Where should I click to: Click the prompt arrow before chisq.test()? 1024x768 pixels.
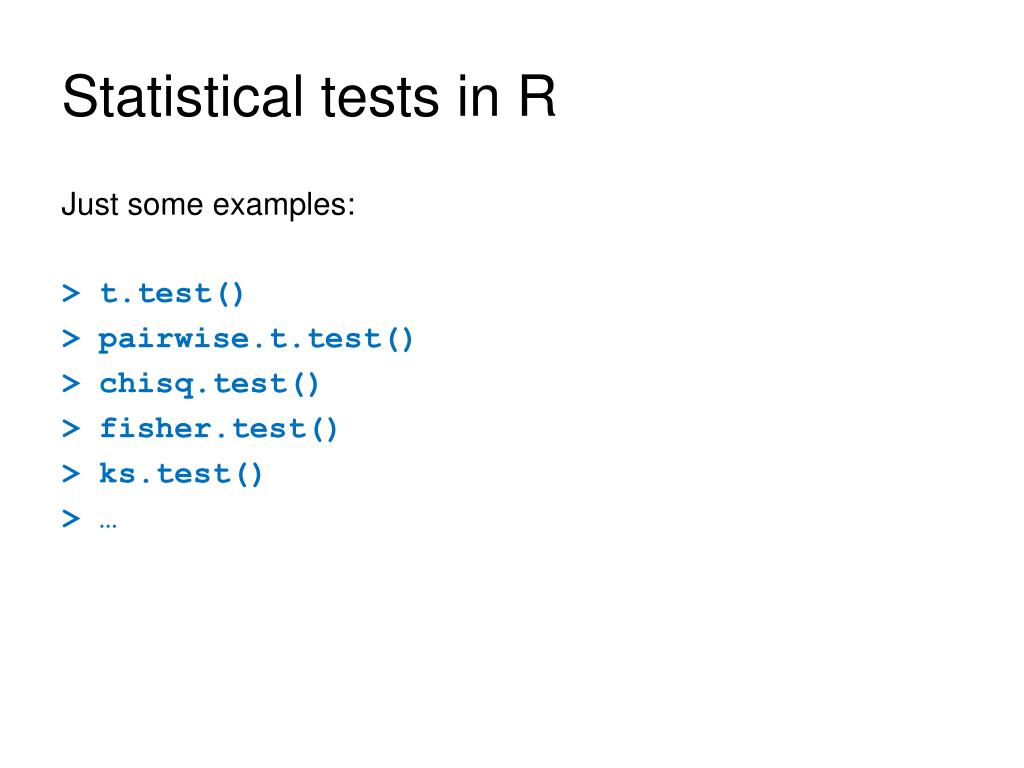71,384
